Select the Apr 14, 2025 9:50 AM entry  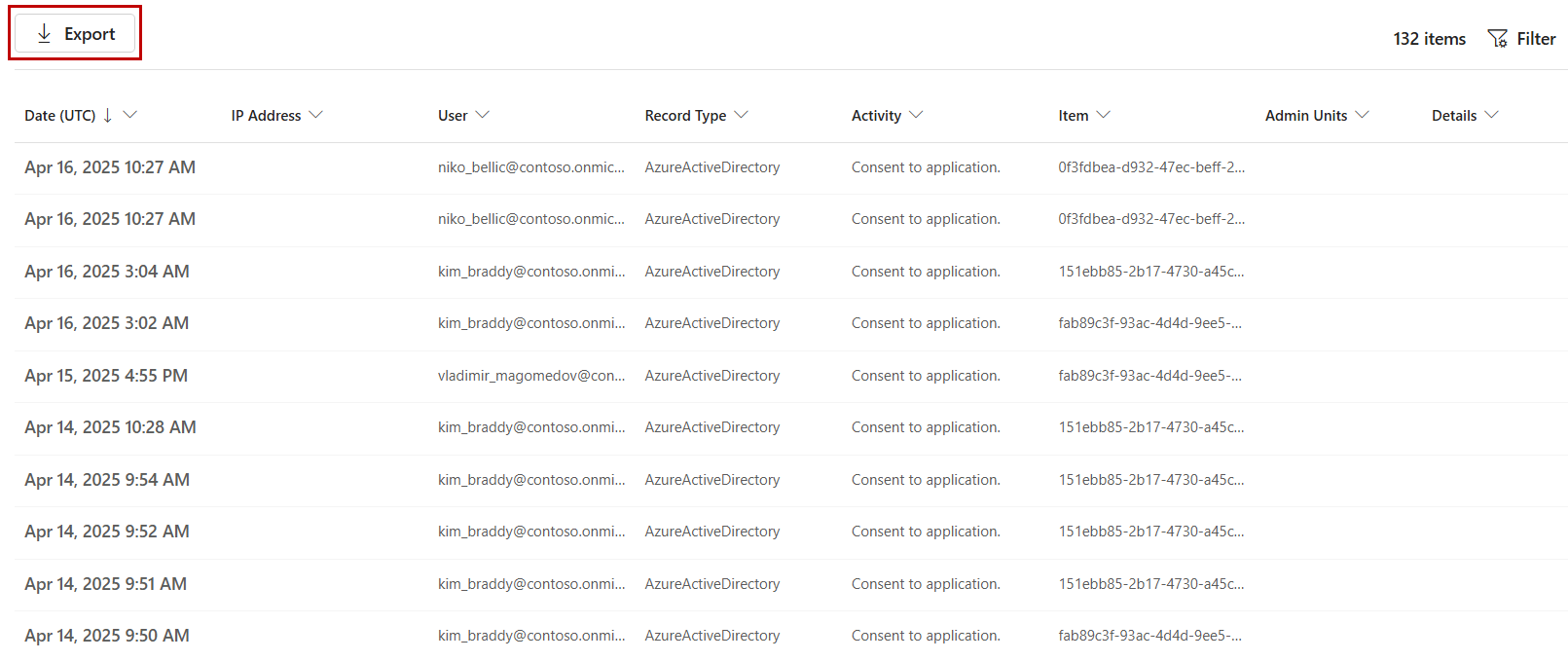click(107, 636)
